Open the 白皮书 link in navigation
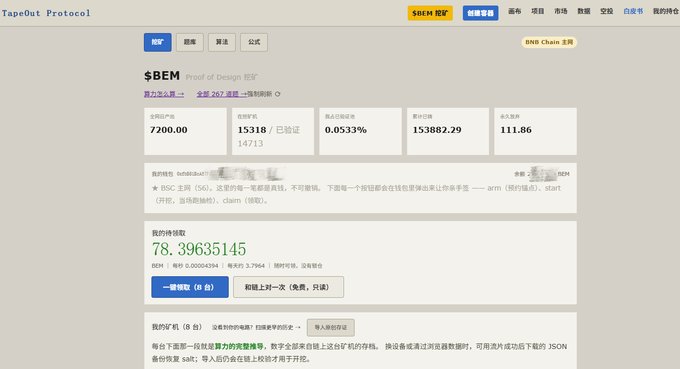Viewport: 680px width, 369px height. click(633, 11)
